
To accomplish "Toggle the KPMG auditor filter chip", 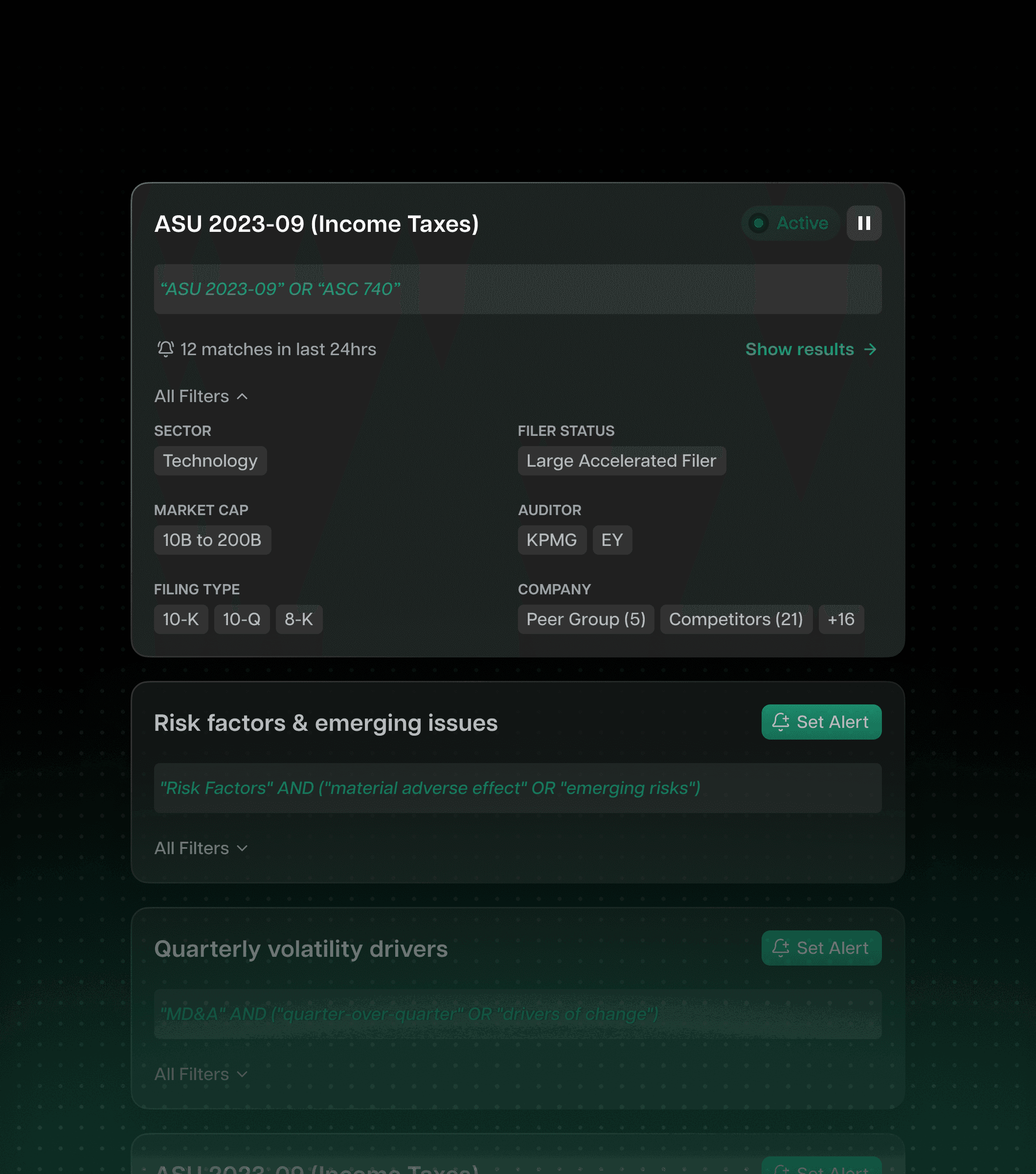I will tap(552, 540).
